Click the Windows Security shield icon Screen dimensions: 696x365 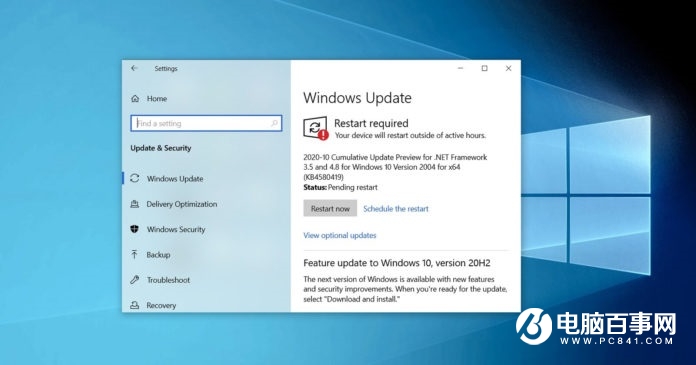[x=134, y=229]
